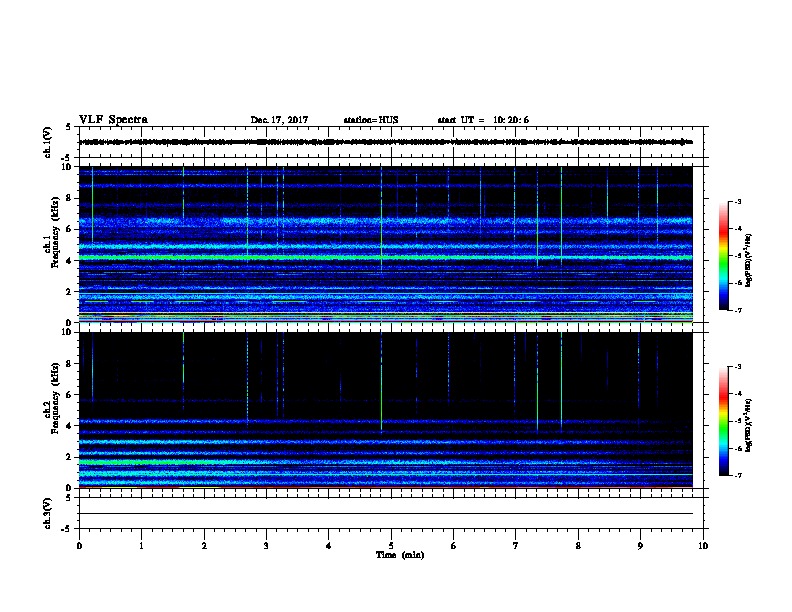
Task: Click the "-3" label on ch.1 colorbar
Action: pyautogui.click(x=738, y=201)
